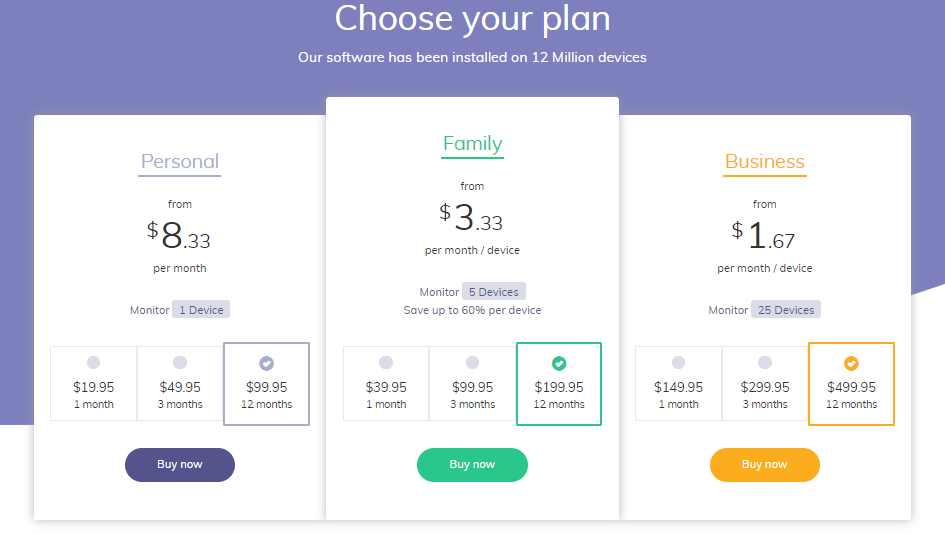Select the Personal $19.95 1 month option
Image resolution: width=945 pixels, height=534 pixels.
point(93,383)
